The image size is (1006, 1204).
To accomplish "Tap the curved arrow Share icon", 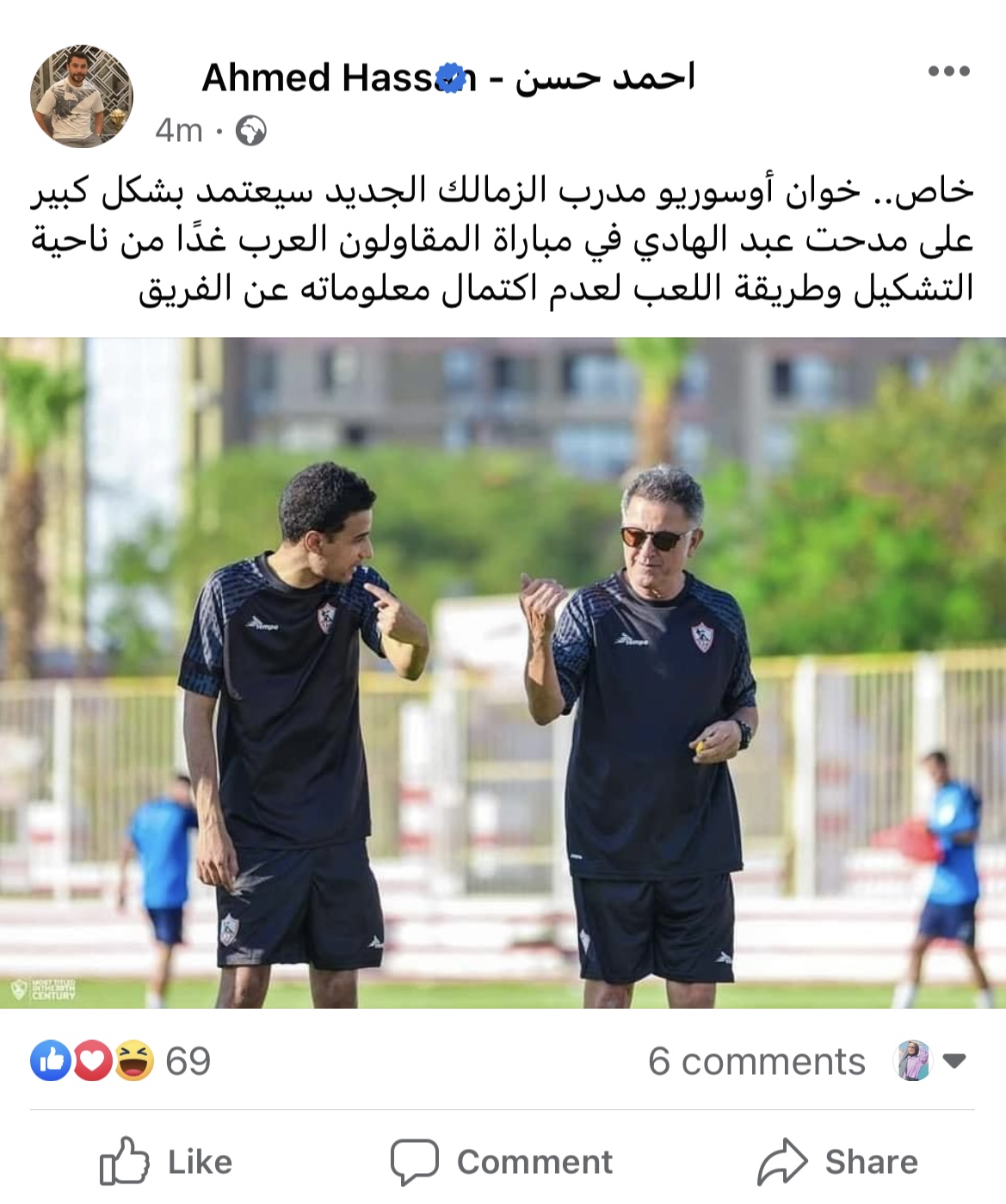I will click(x=782, y=1162).
